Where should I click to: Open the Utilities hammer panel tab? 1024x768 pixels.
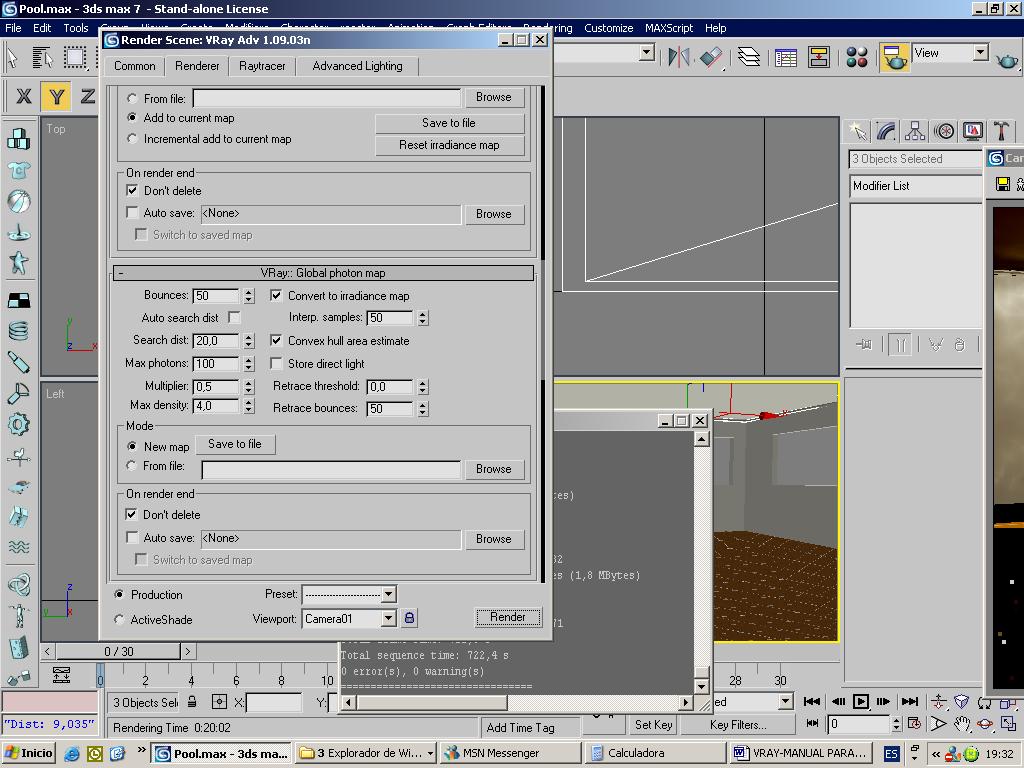pyautogui.click(x=1001, y=131)
